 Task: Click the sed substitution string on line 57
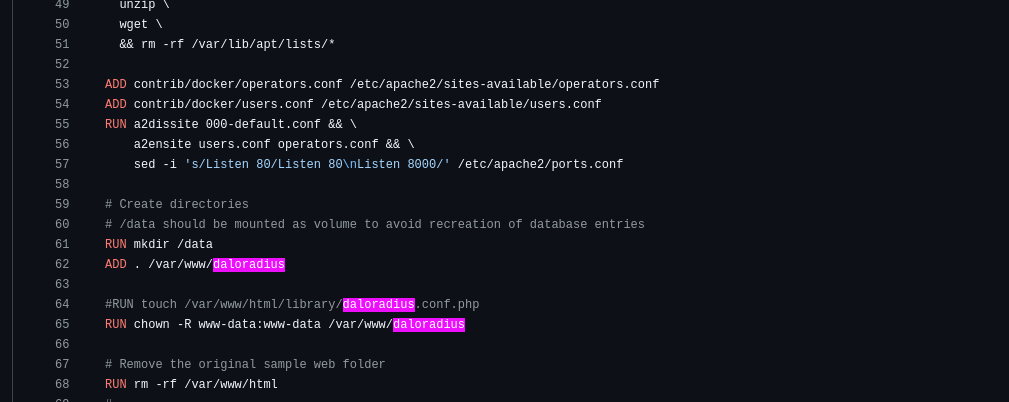pos(317,164)
